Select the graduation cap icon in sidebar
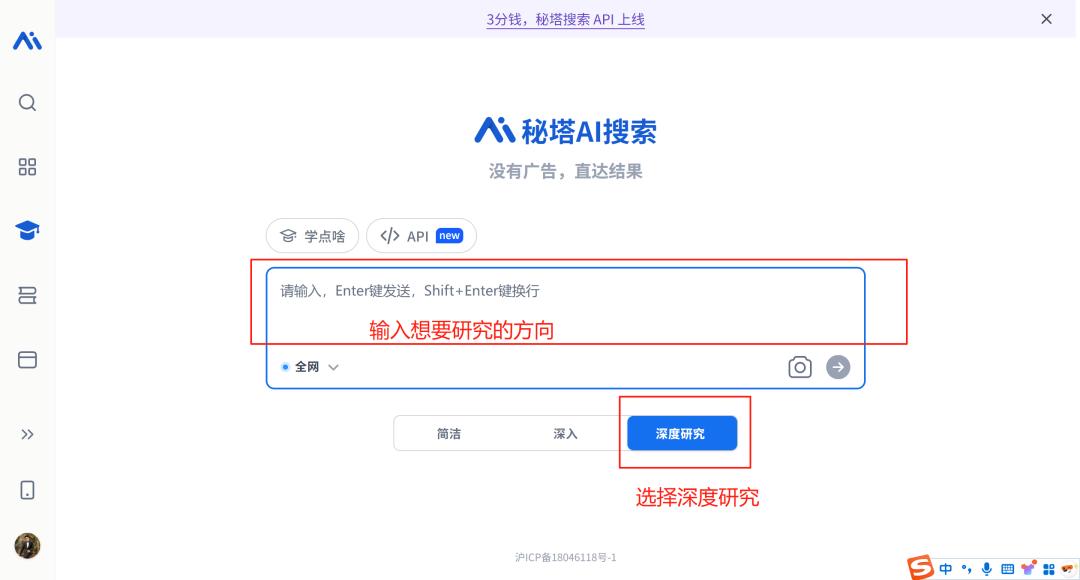 tap(28, 230)
